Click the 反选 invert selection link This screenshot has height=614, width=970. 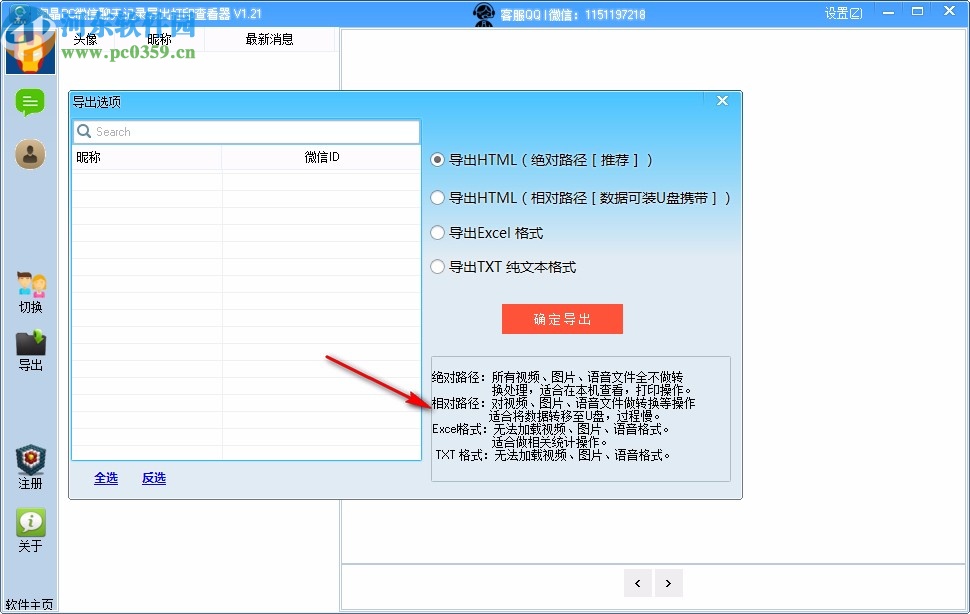153,478
